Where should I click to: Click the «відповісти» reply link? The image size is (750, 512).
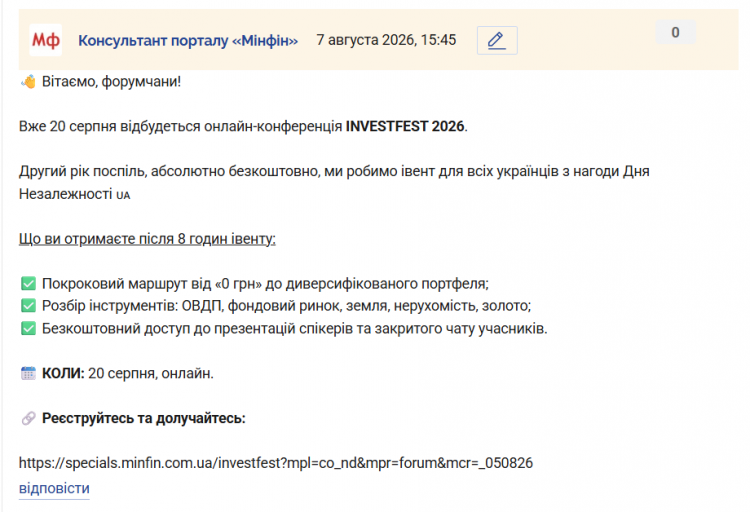54,488
